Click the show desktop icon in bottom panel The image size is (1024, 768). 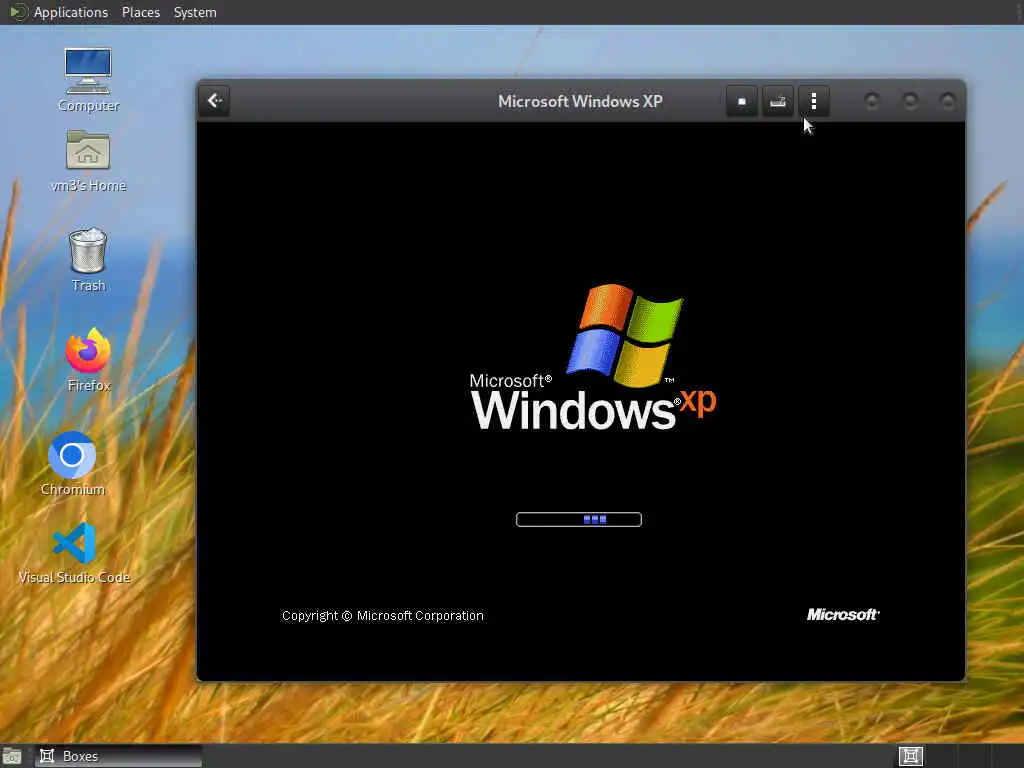(x=12, y=756)
